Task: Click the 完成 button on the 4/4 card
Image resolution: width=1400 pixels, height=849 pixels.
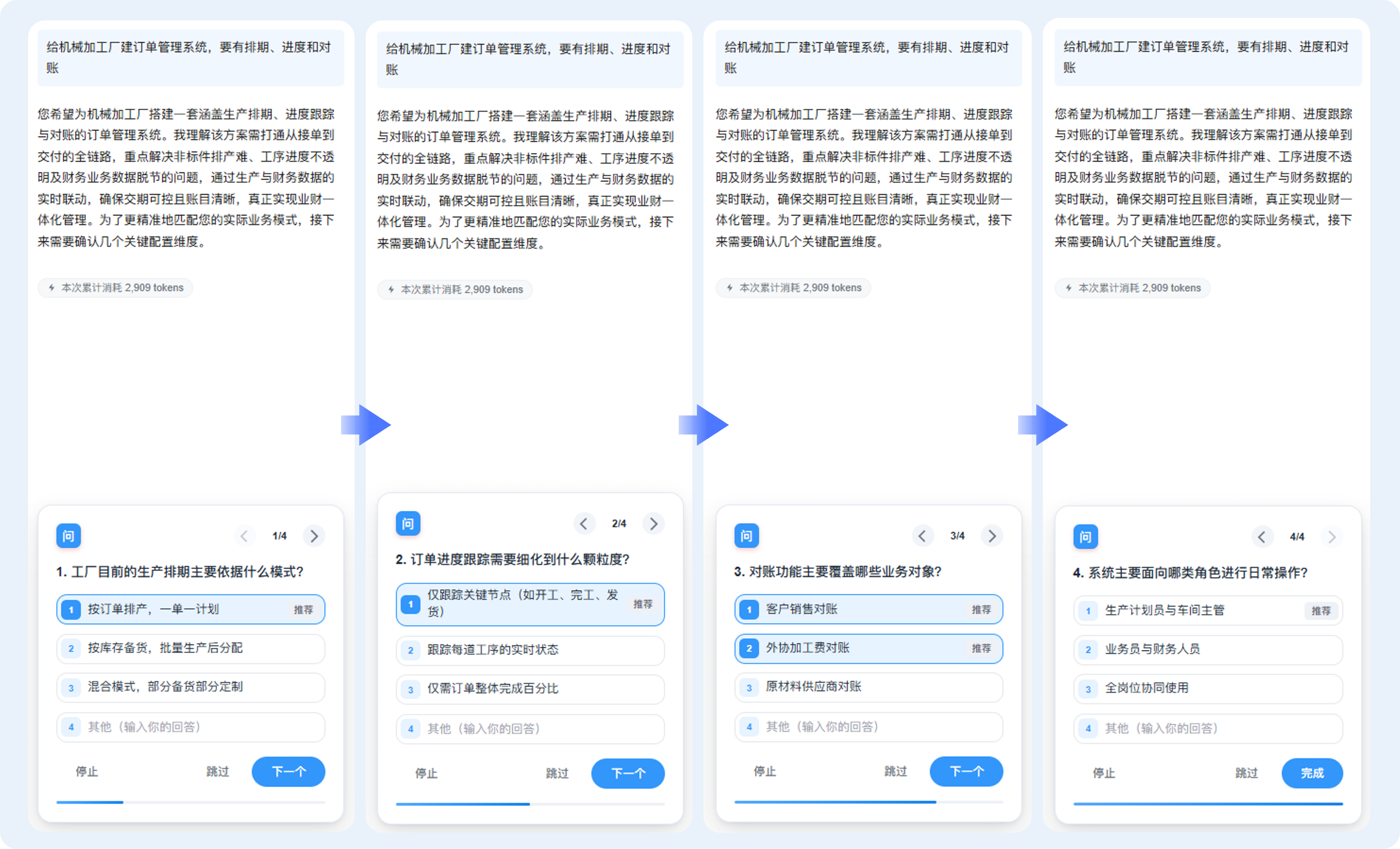Action: (1312, 773)
